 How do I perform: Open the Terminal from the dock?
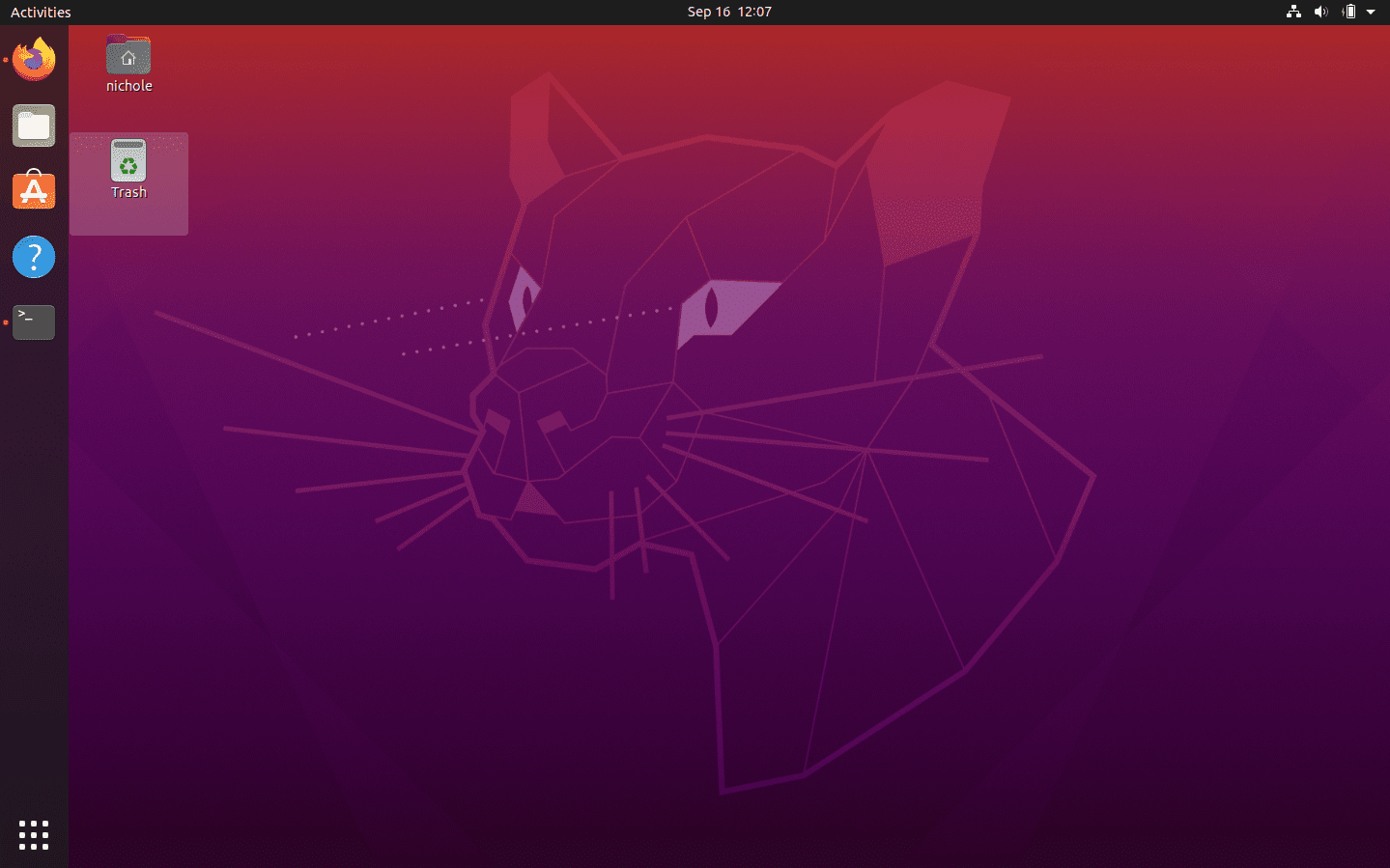point(34,322)
